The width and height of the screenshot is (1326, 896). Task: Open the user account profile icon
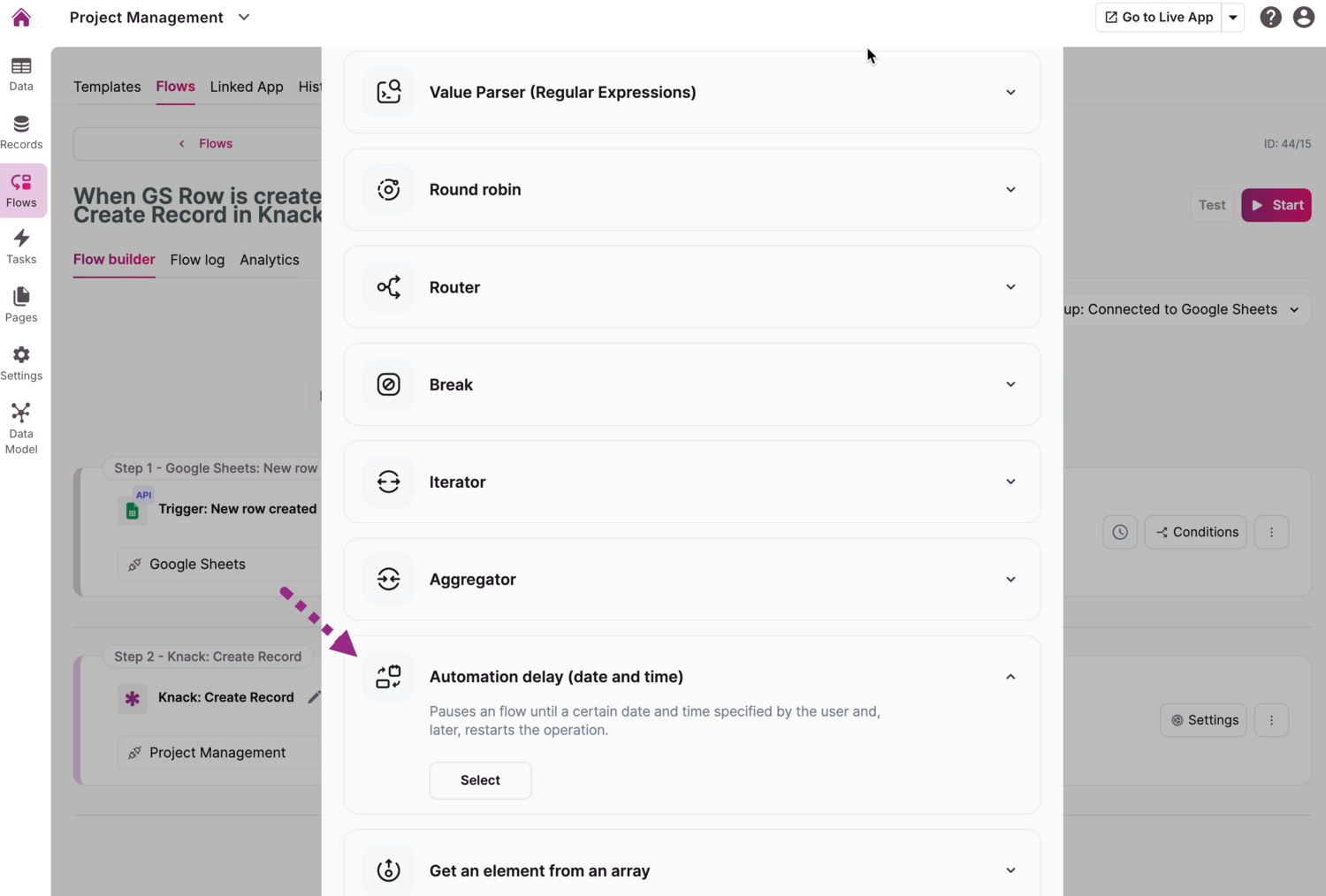pyautogui.click(x=1303, y=18)
